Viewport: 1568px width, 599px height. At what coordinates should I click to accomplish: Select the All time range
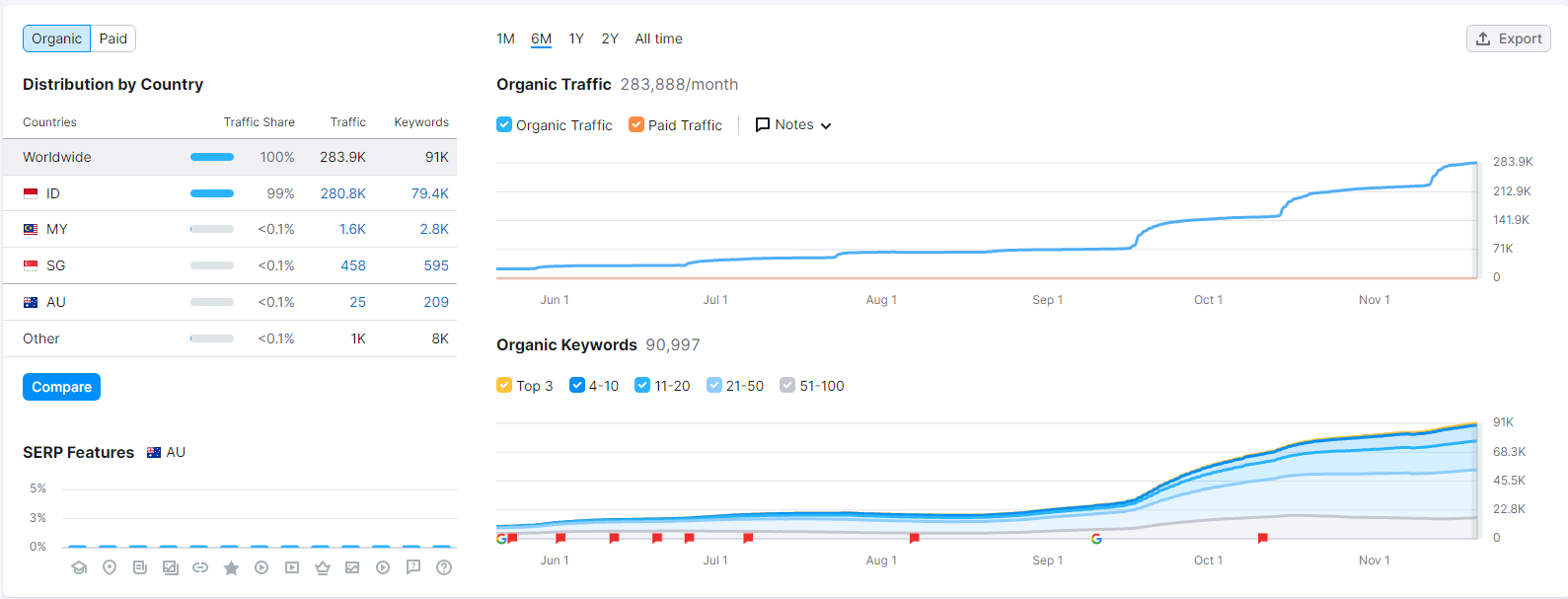coord(658,38)
